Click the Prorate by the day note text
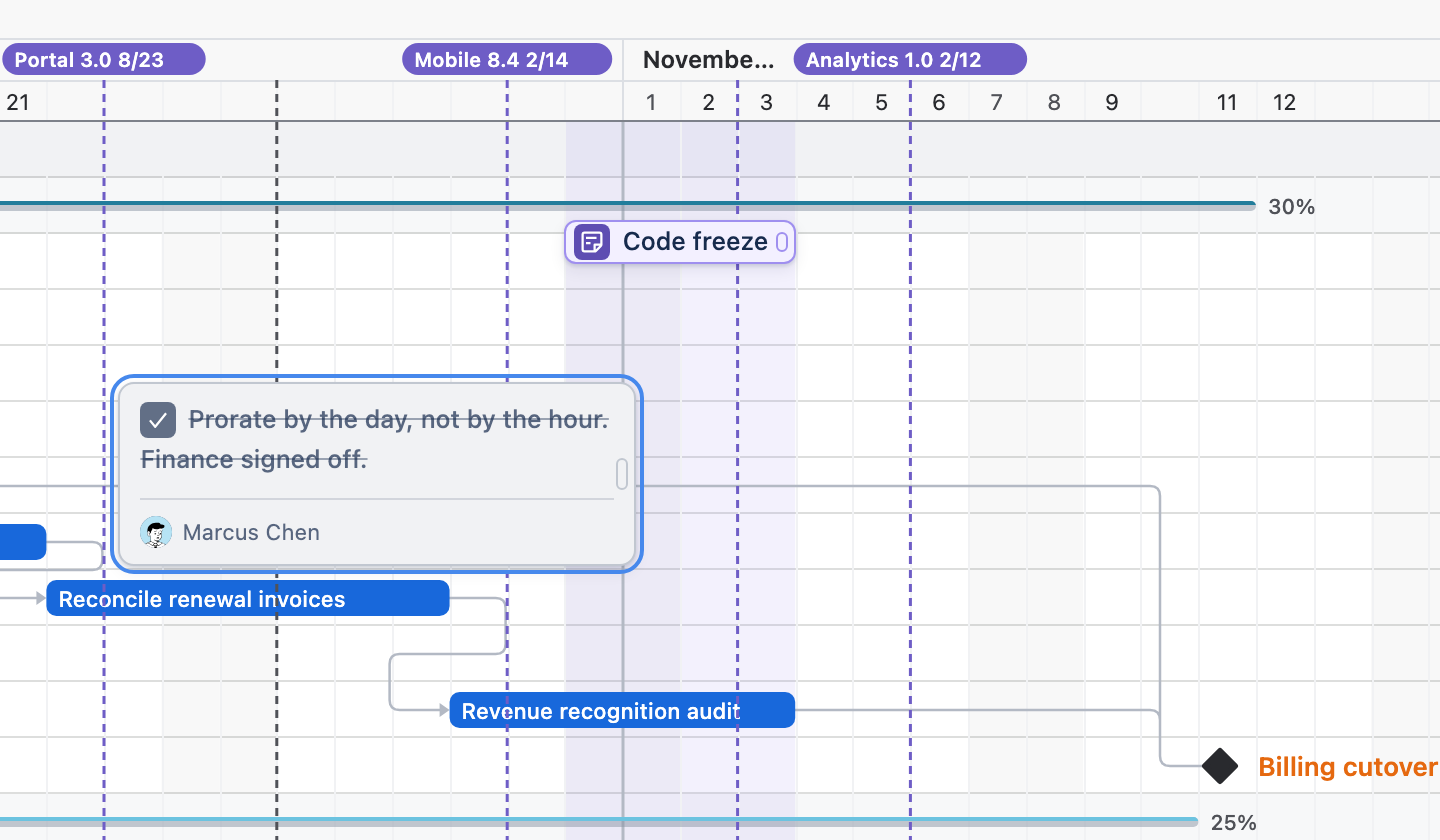The image size is (1440, 840). coord(398,420)
